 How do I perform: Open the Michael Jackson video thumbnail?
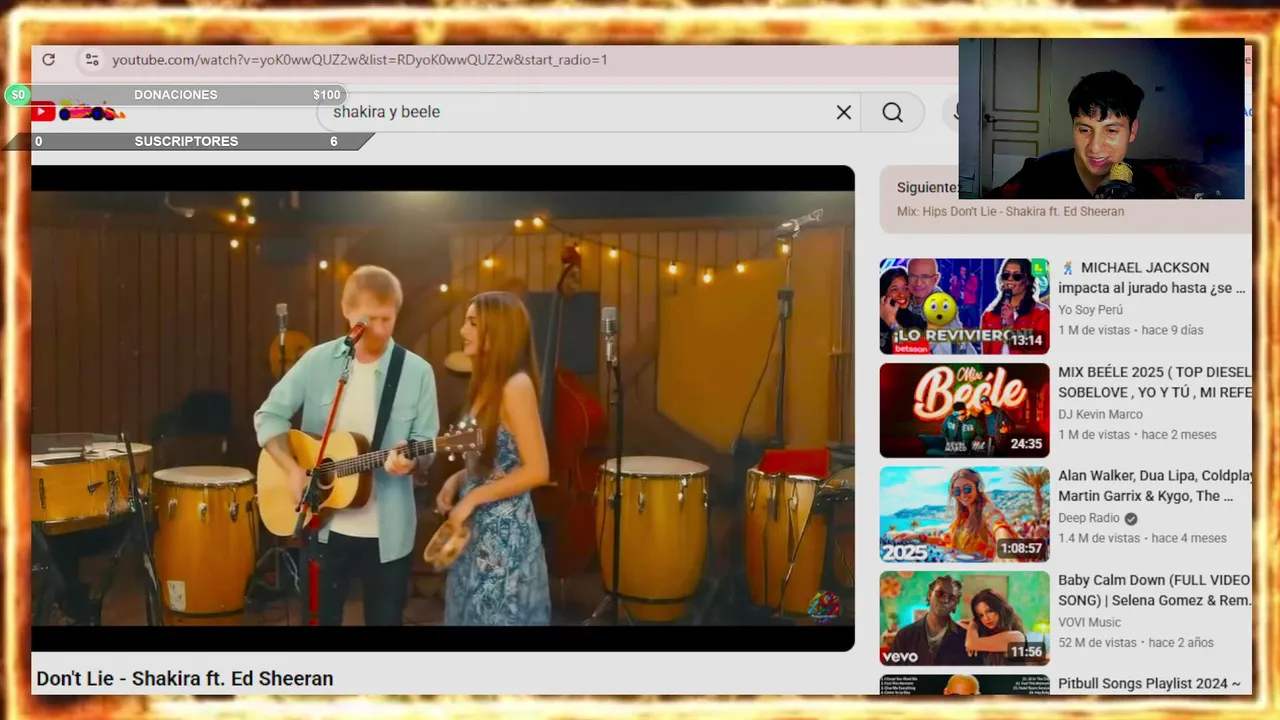[964, 306]
